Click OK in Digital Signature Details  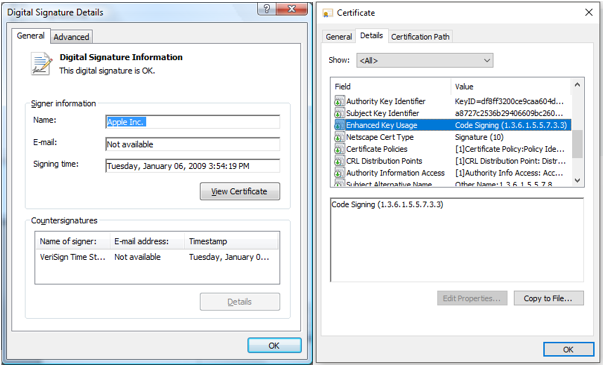(x=274, y=346)
